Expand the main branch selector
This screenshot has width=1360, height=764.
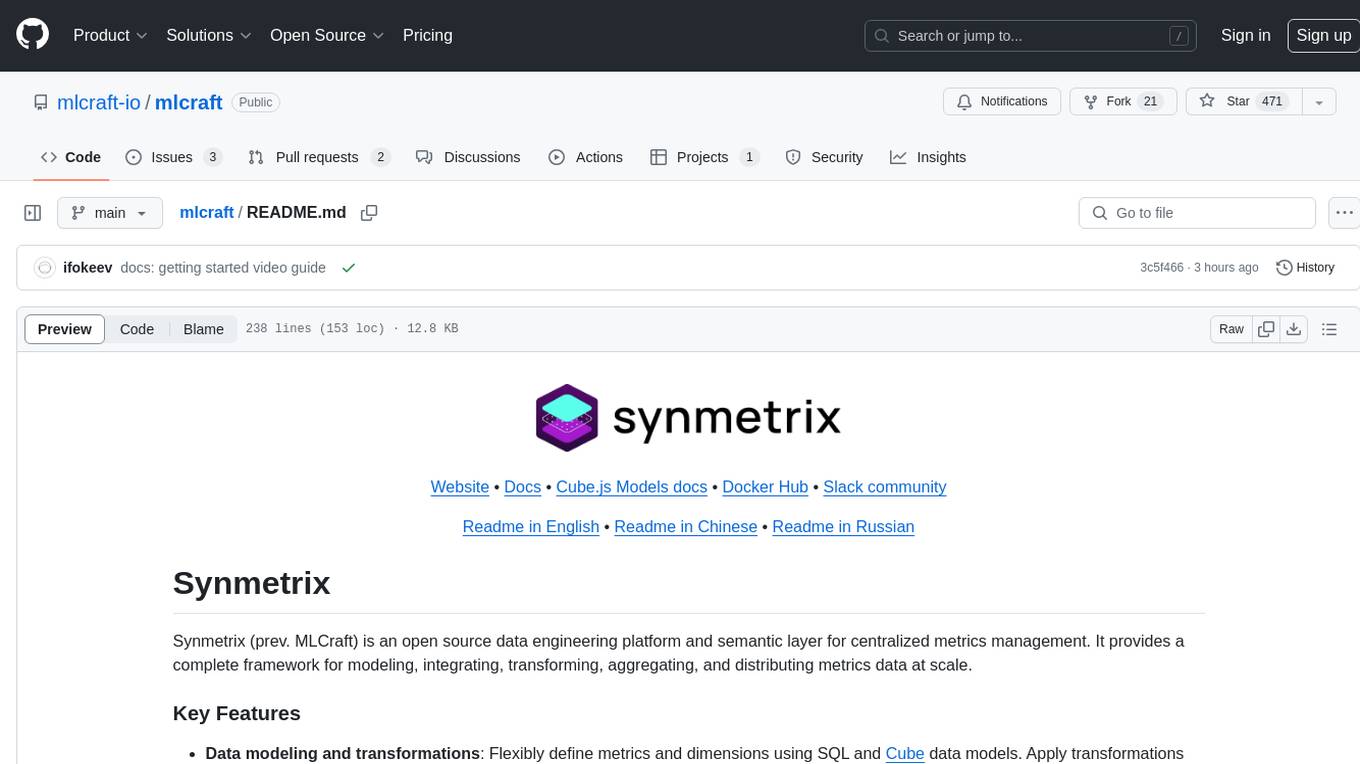[109, 213]
